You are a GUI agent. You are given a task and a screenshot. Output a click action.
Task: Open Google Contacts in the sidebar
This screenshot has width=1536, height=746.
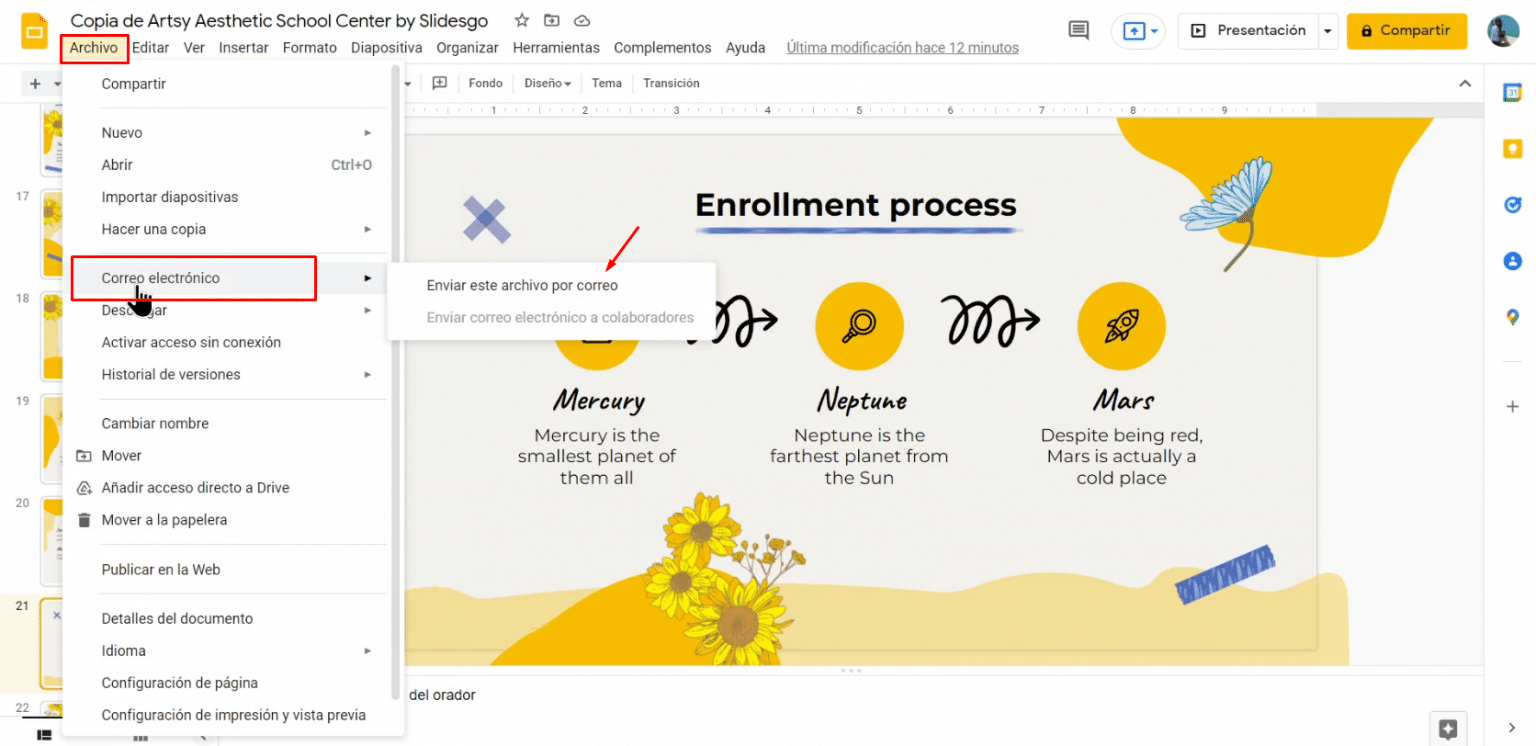tap(1512, 261)
